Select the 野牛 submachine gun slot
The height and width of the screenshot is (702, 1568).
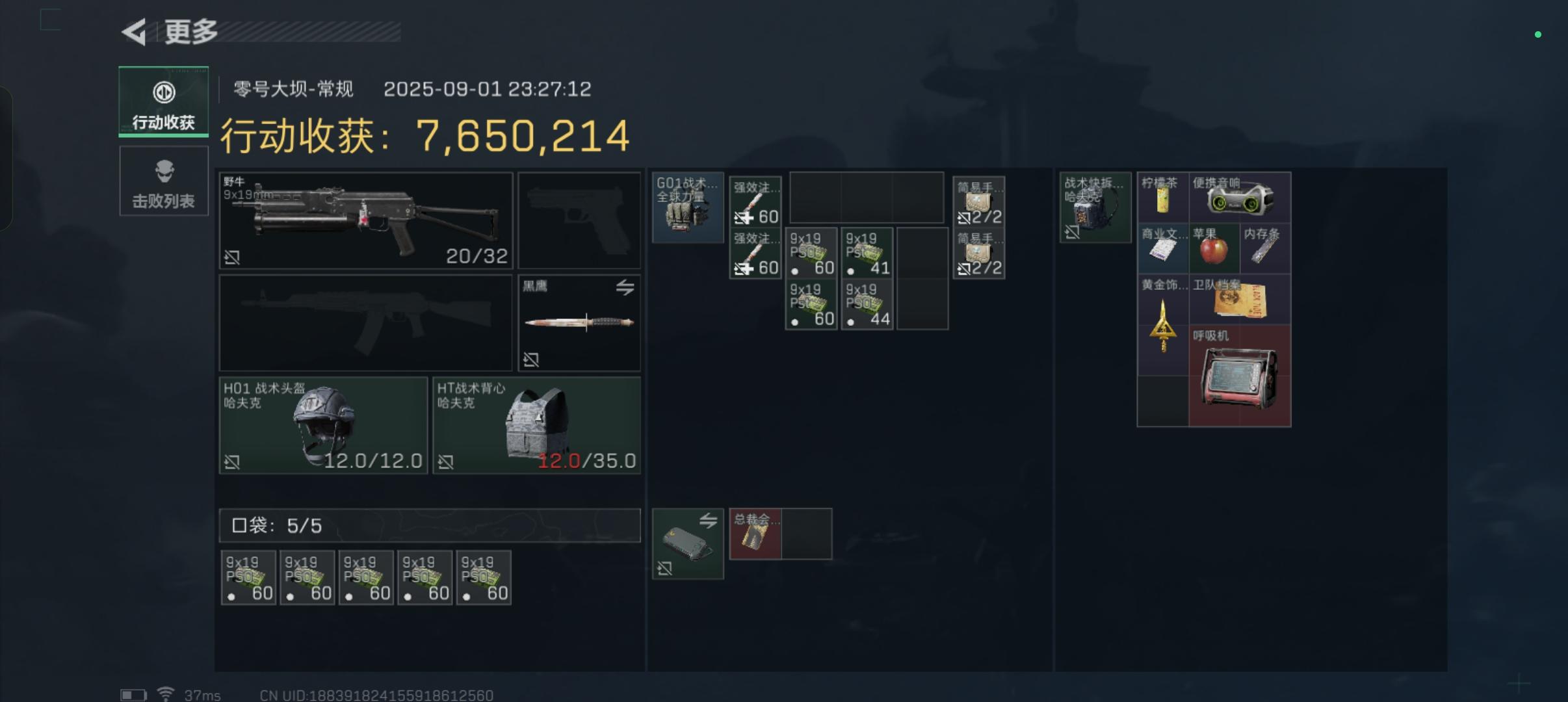[366, 220]
